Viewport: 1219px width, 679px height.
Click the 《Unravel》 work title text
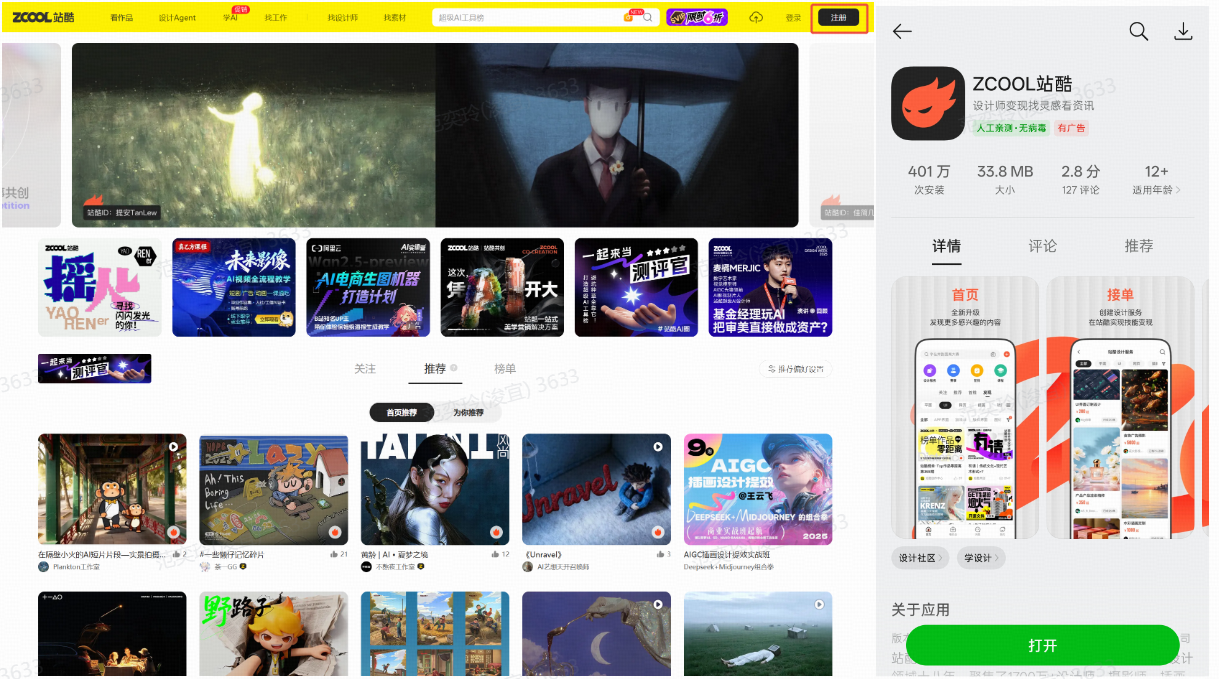(x=545, y=554)
